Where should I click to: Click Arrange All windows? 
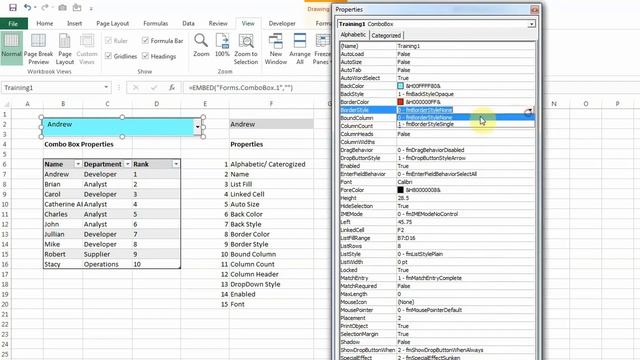pyautogui.click(x=300, y=49)
